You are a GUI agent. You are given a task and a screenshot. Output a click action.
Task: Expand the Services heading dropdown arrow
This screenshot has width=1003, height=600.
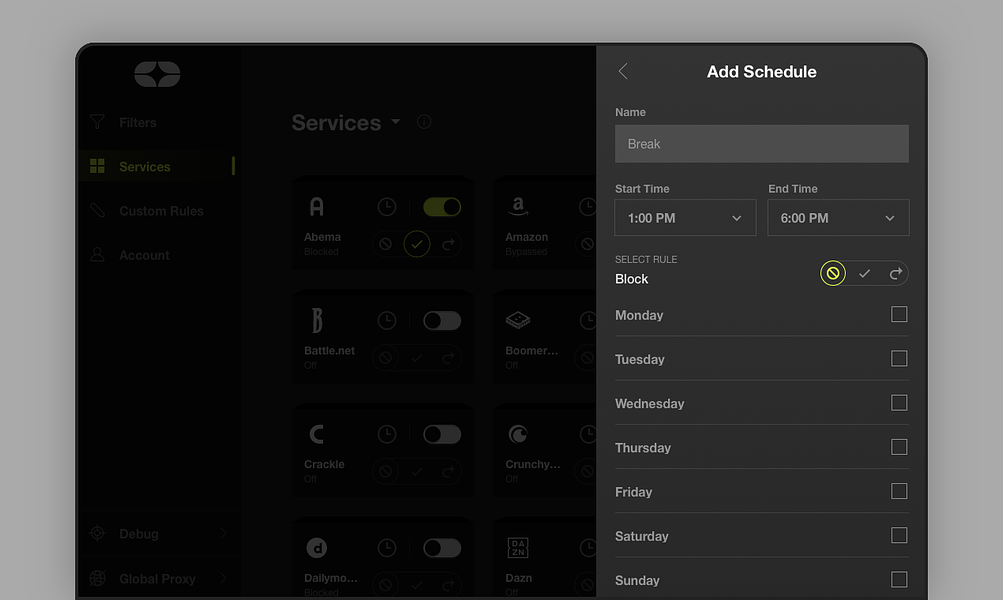(396, 122)
